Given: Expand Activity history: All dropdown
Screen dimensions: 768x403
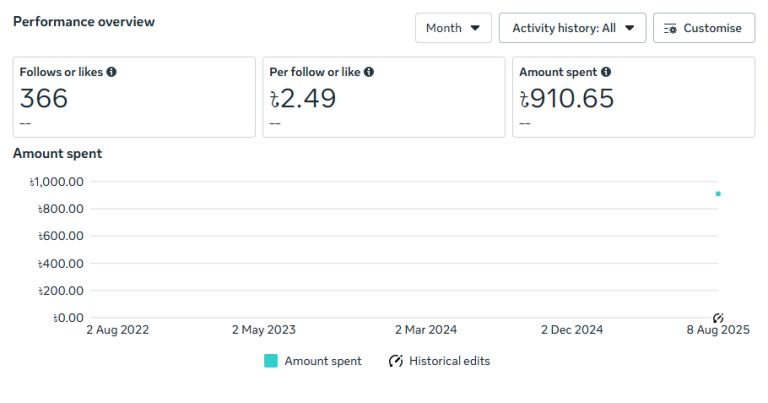Looking at the screenshot, I should (572, 28).
